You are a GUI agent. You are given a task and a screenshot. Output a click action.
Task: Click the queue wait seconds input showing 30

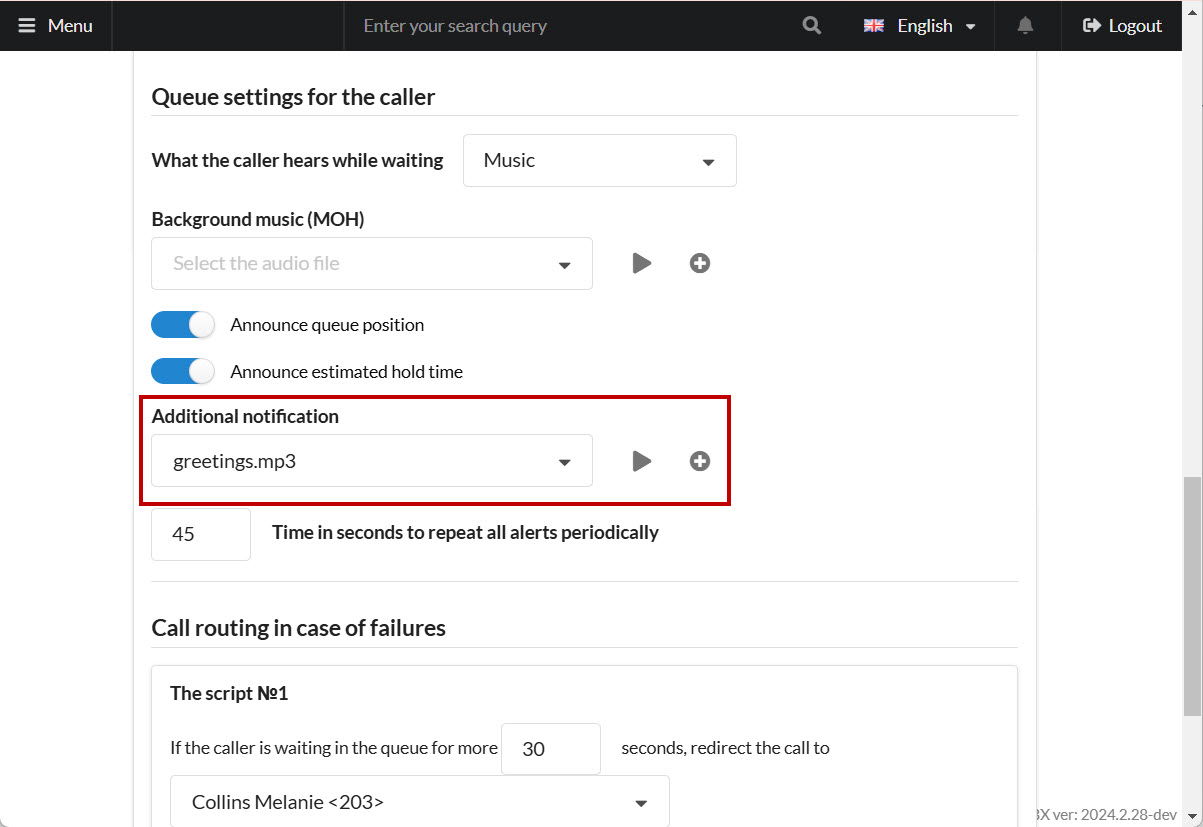pos(550,749)
